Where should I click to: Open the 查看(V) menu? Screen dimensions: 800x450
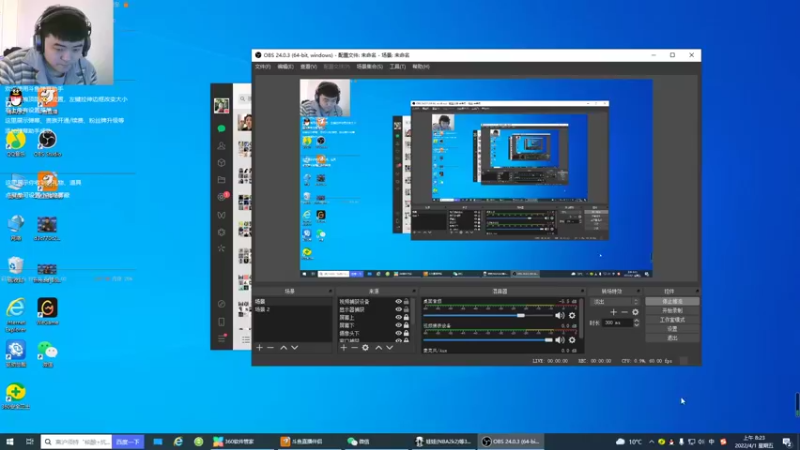[308, 67]
